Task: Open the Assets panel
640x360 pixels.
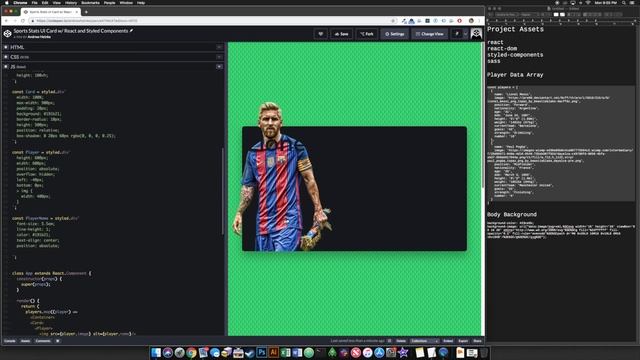Action: pyautogui.click(x=25, y=341)
